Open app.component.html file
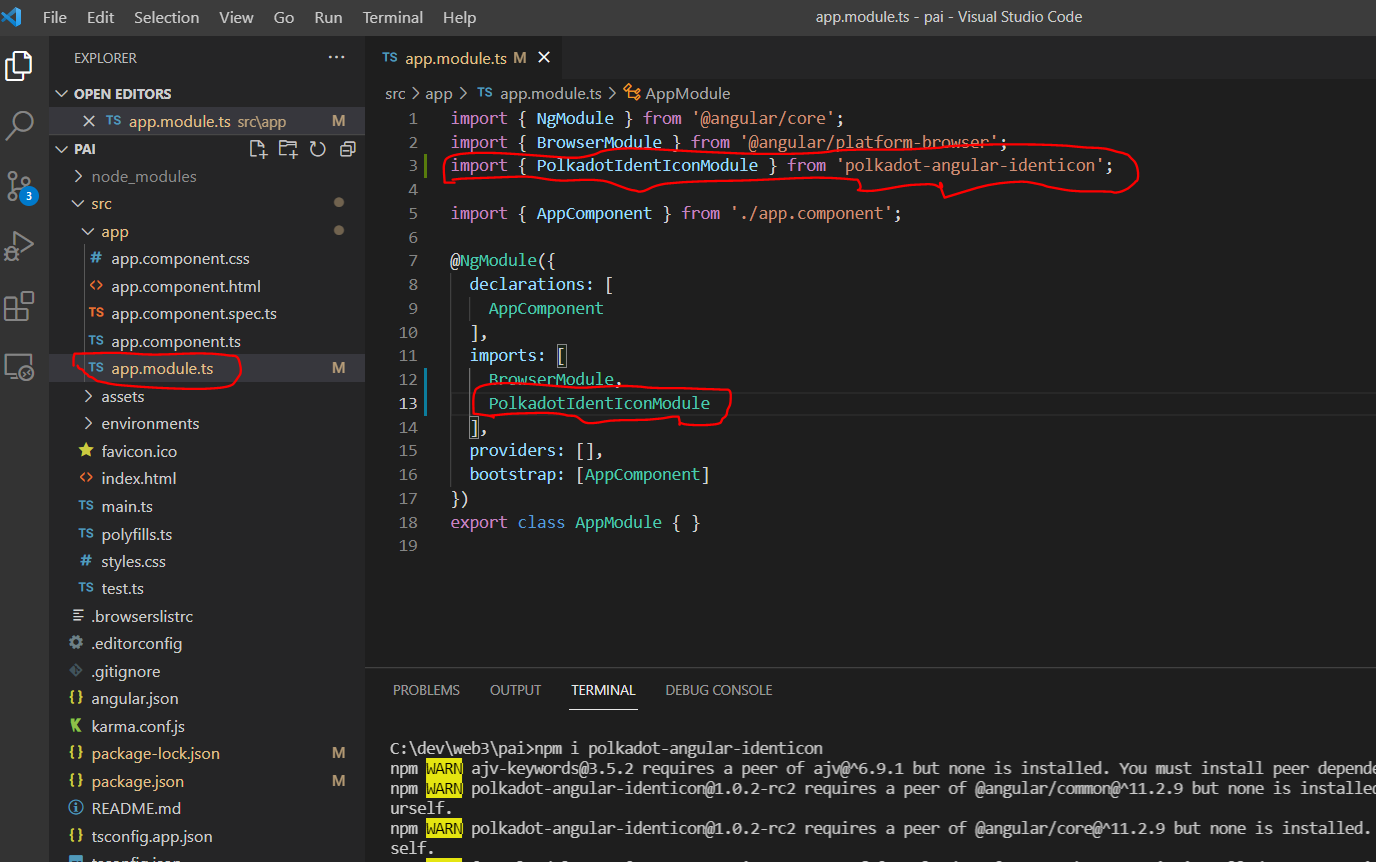Viewport: 1376px width, 862px height. coord(186,286)
